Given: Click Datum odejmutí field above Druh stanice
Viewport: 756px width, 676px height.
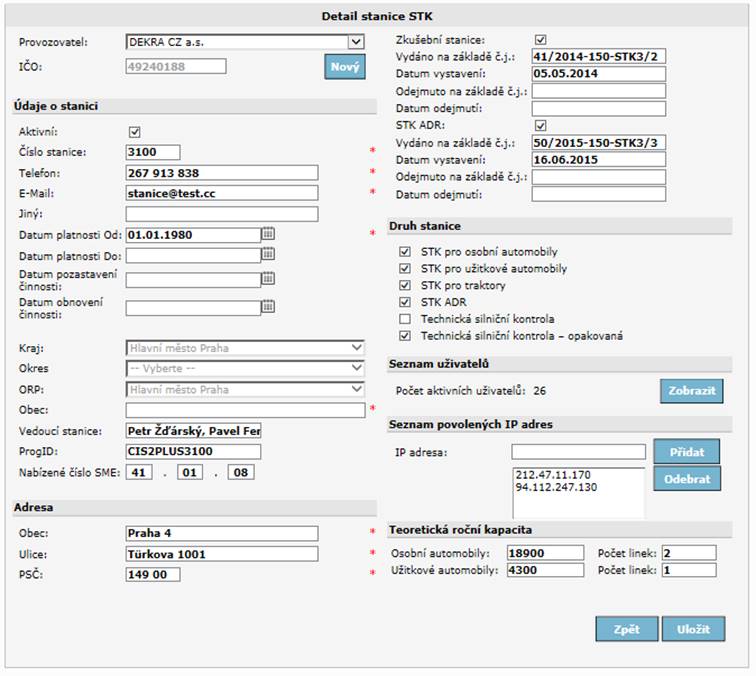Looking at the screenshot, I should pos(599,194).
